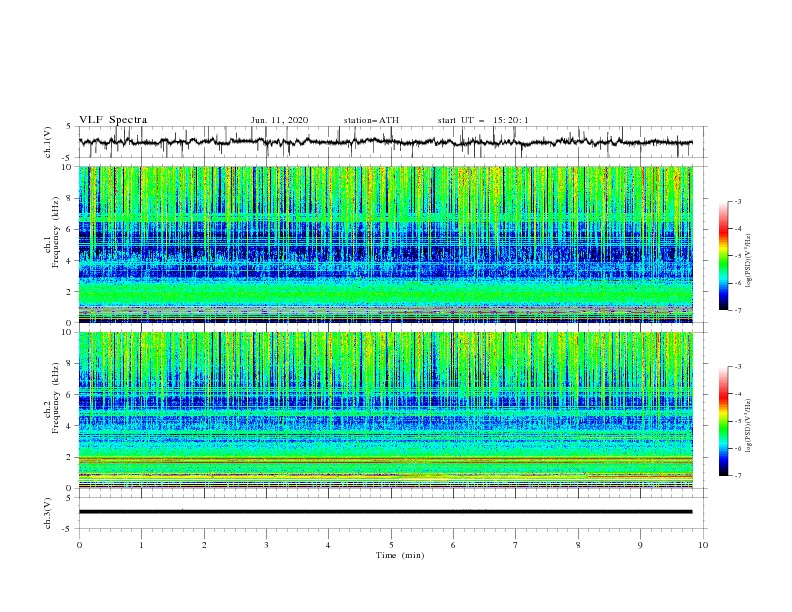Click the "2" kHz tick of ch.2 spectrogram
This screenshot has height=612, width=792.
(x=70, y=457)
